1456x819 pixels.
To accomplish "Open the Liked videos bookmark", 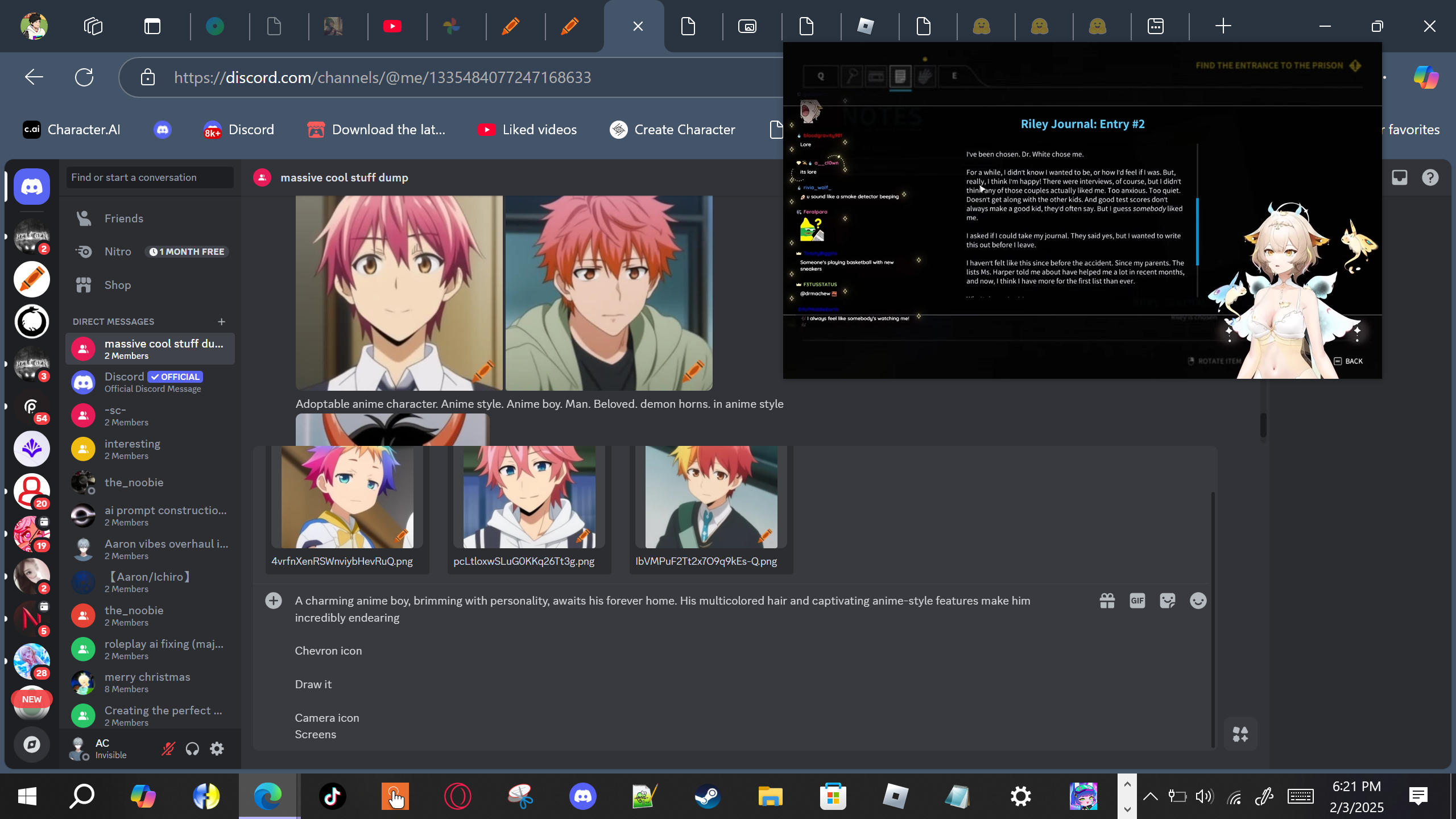I will (x=527, y=130).
